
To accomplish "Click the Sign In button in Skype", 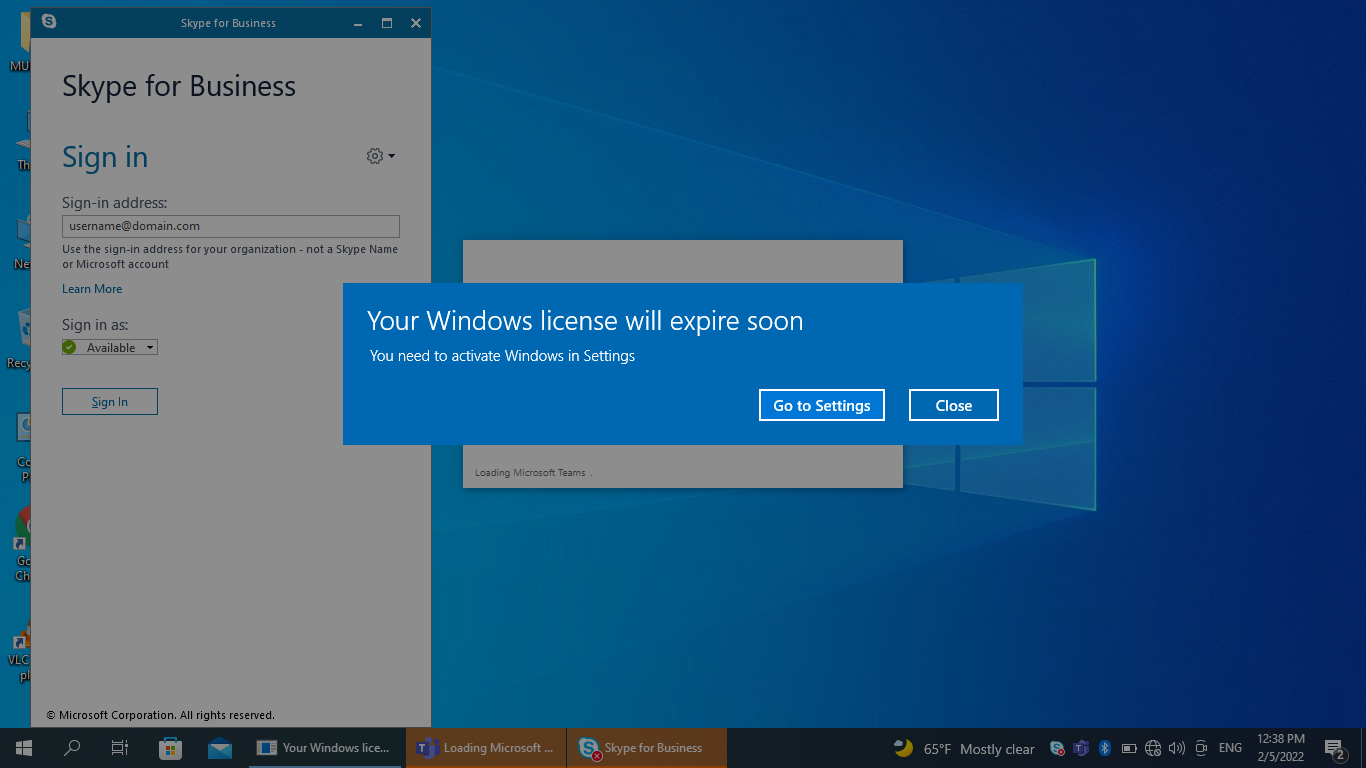I will point(110,401).
